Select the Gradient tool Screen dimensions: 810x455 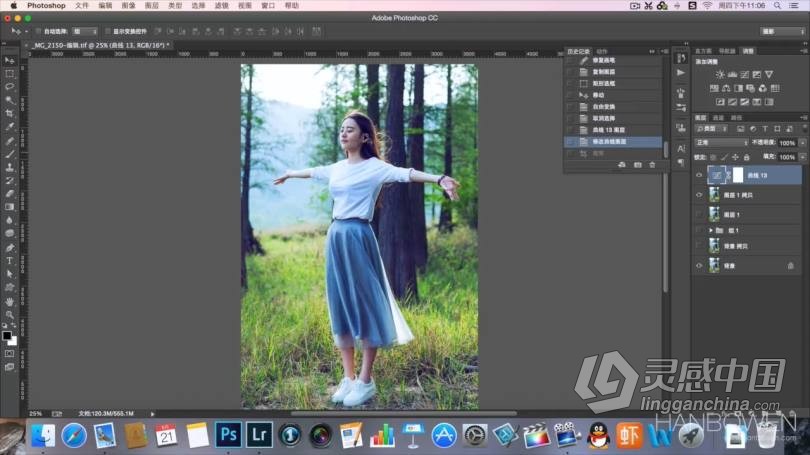[x=9, y=207]
